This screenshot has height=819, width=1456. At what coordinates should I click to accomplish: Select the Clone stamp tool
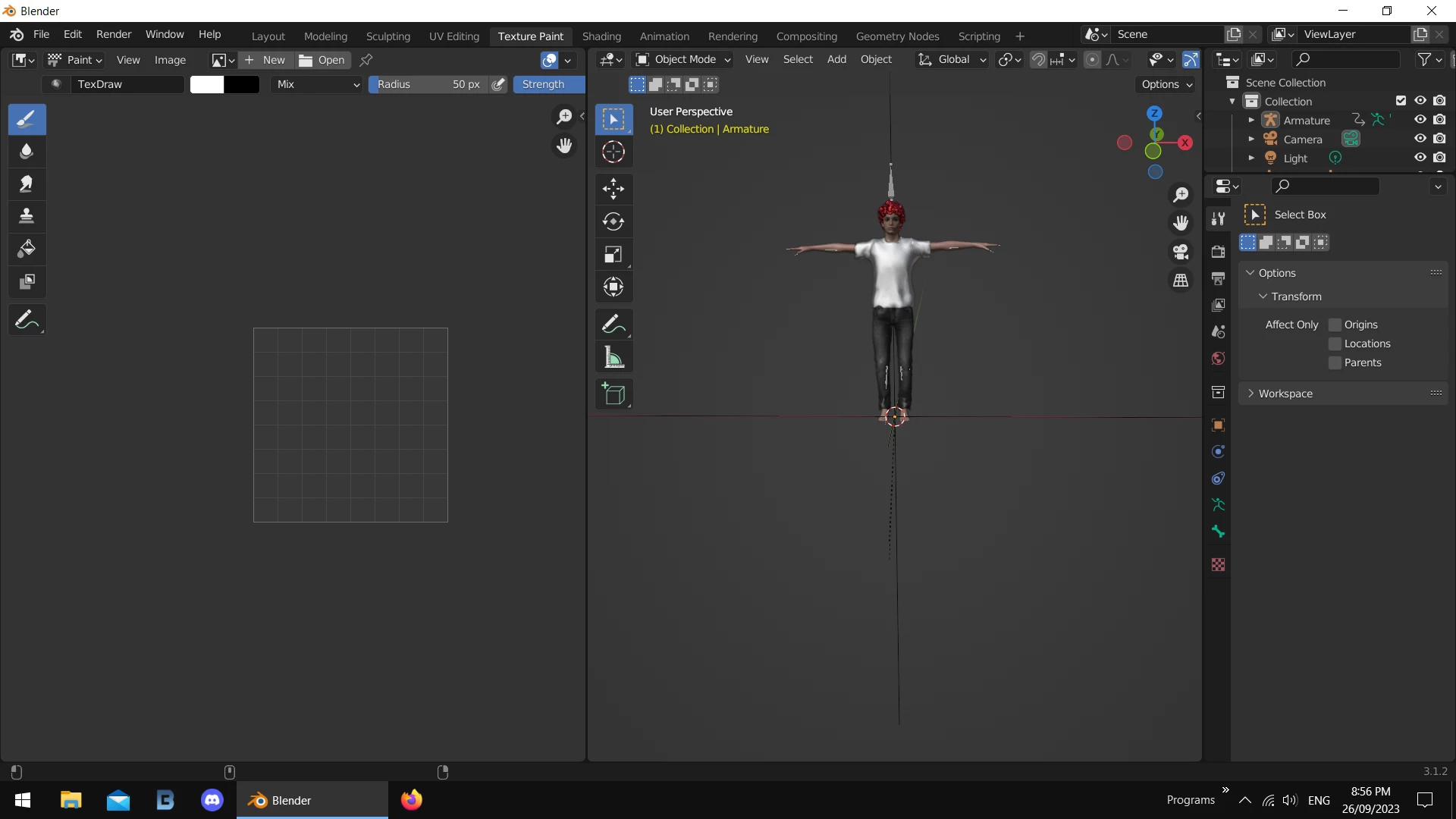pyautogui.click(x=27, y=217)
